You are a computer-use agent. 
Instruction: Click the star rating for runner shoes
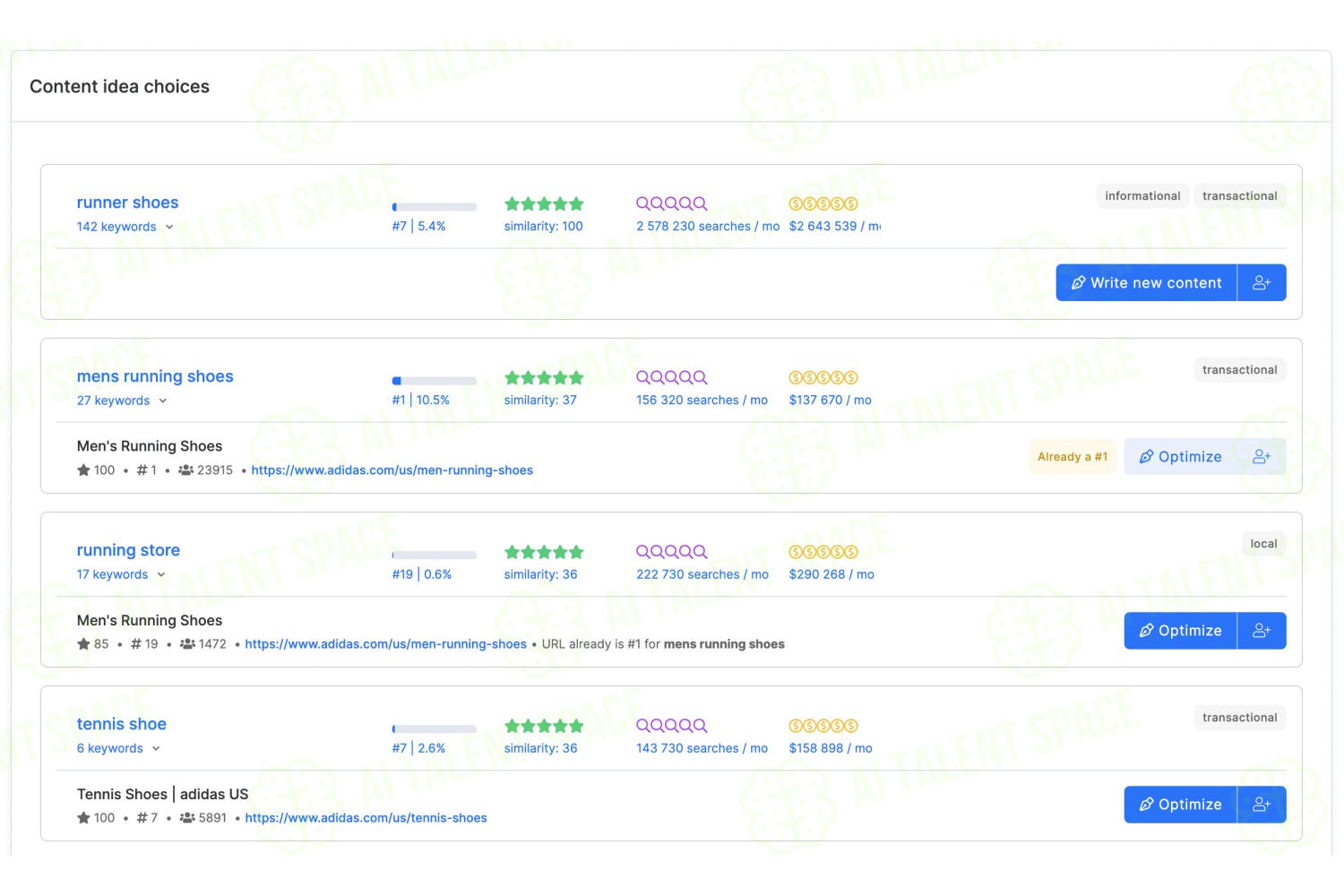click(544, 204)
